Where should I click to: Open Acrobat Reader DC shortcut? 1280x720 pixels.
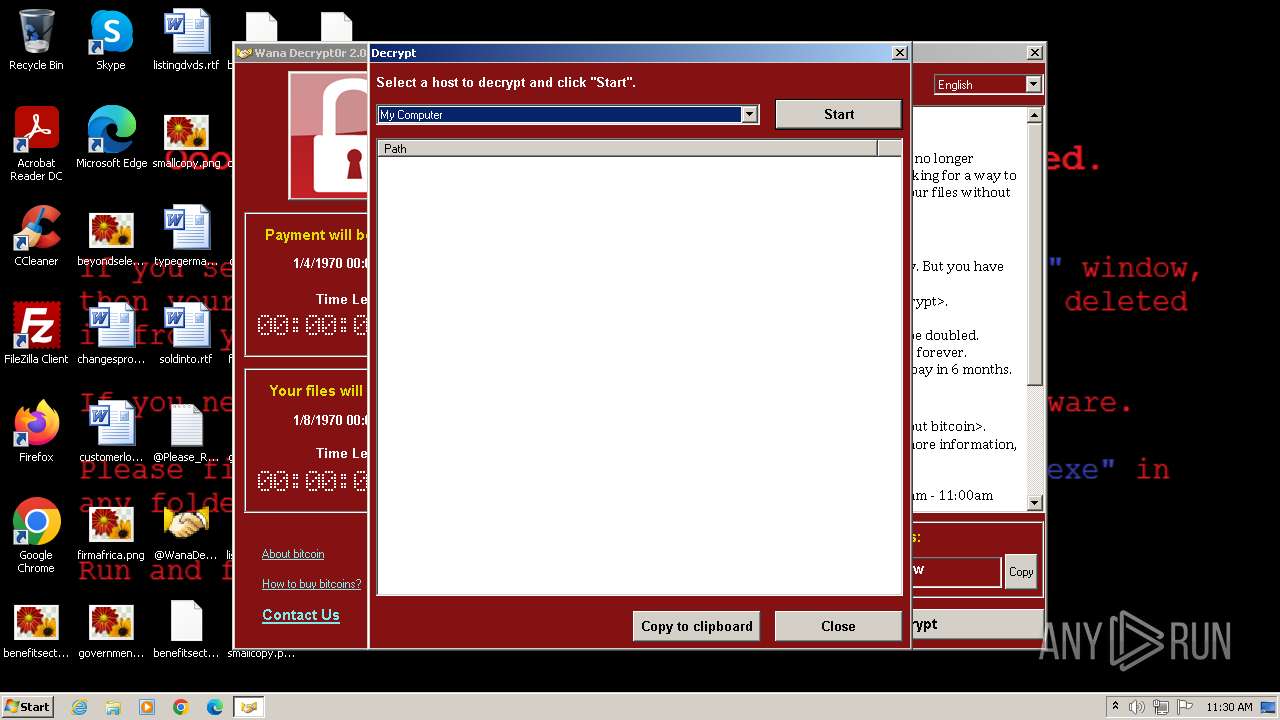pos(36,144)
